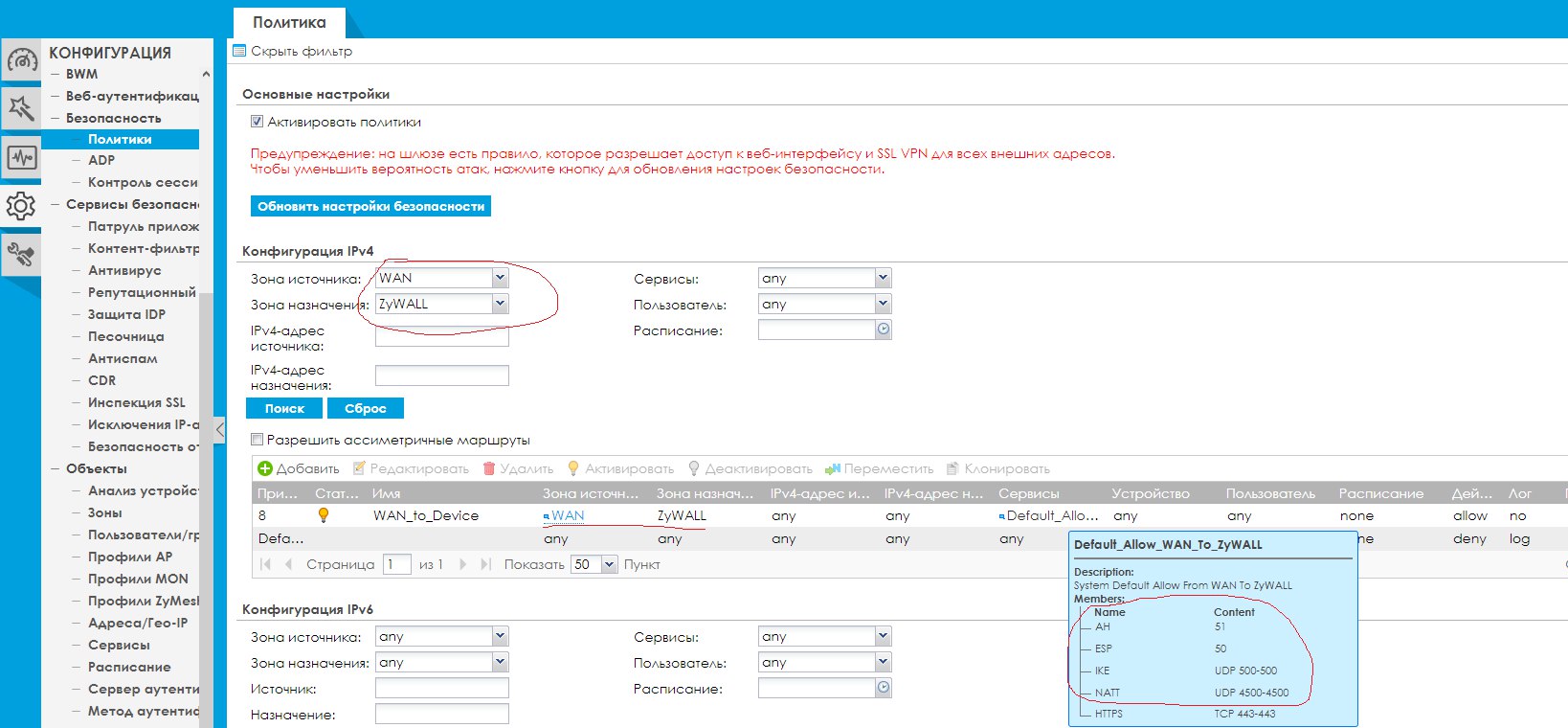Click the Редактировать pencil icon
This screenshot has width=1568, height=728.
pyautogui.click(x=359, y=468)
